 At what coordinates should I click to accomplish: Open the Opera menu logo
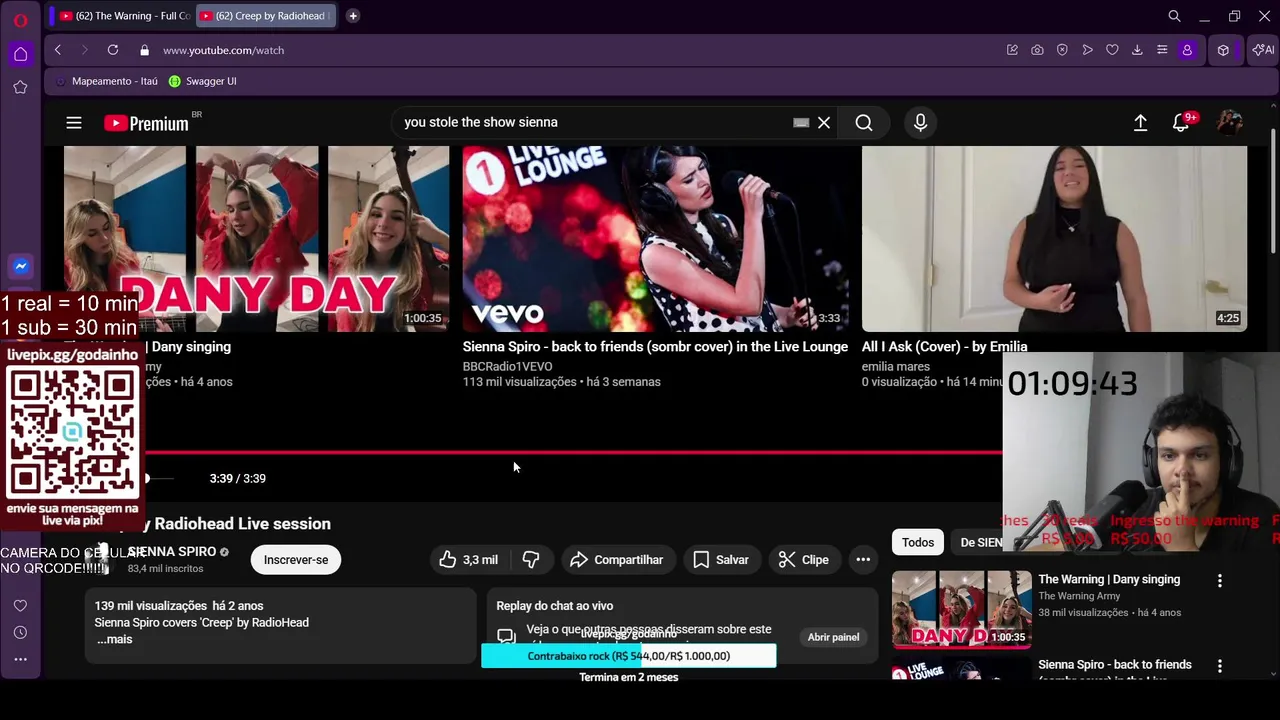click(x=20, y=20)
